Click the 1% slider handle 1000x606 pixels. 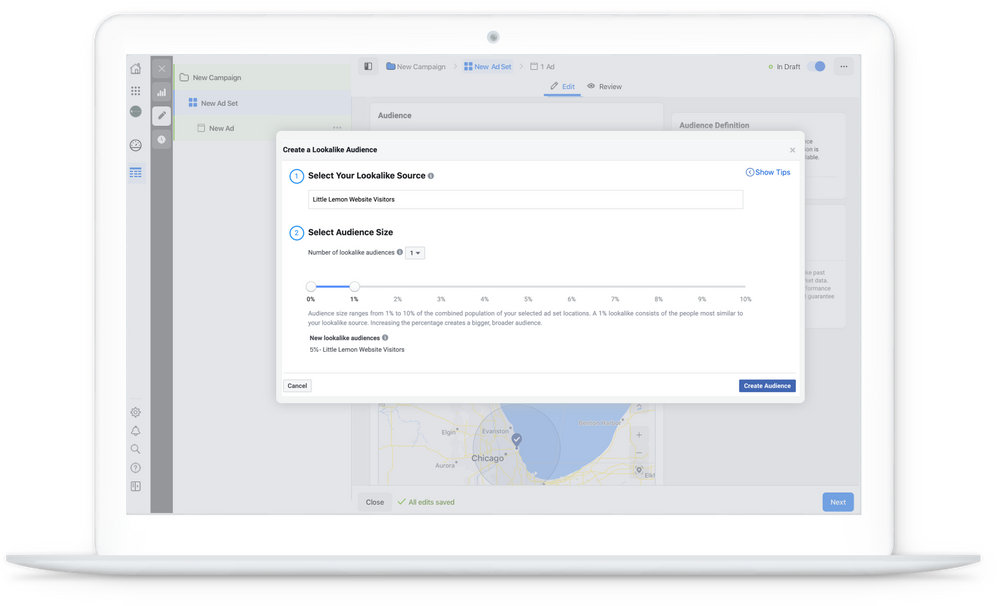click(354, 286)
